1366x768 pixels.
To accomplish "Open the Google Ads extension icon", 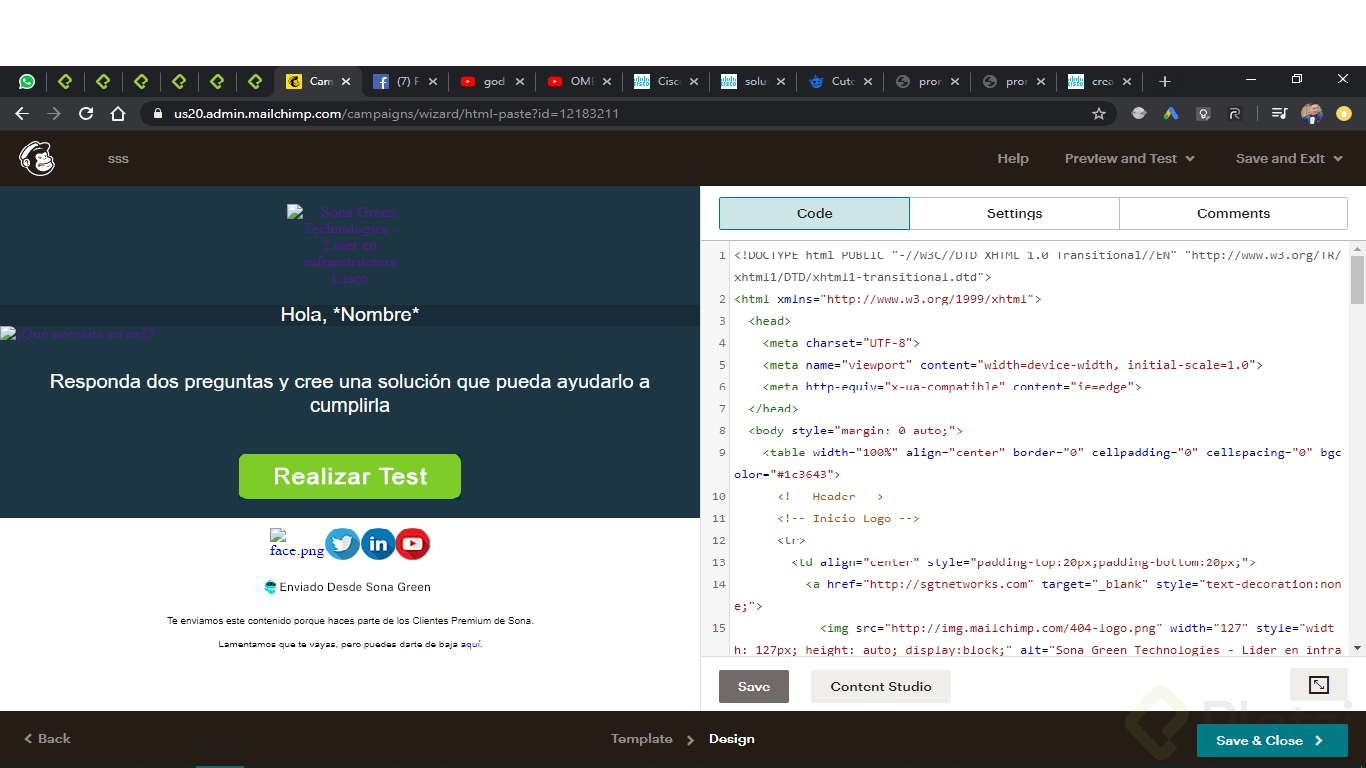I will point(1170,114).
